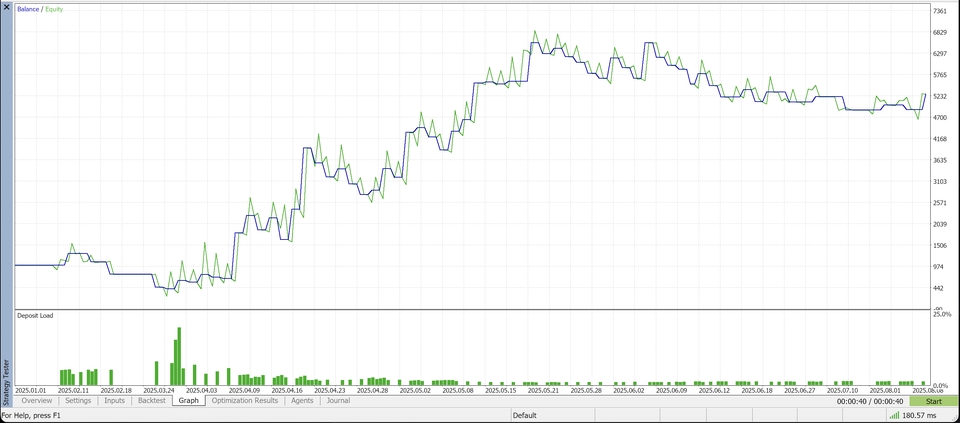The image size is (960, 423).
Task: Select the Graph tab
Action: 189,401
